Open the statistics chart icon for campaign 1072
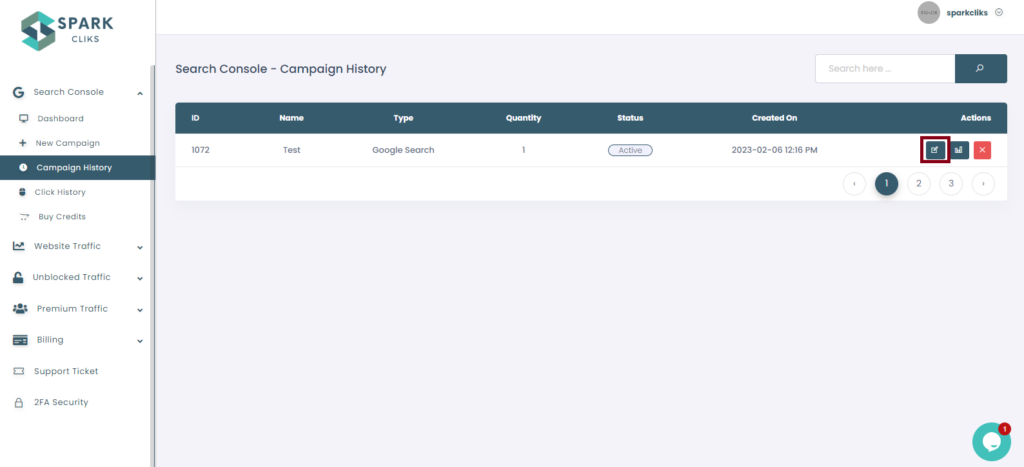The height and width of the screenshot is (467, 1024). coord(959,150)
